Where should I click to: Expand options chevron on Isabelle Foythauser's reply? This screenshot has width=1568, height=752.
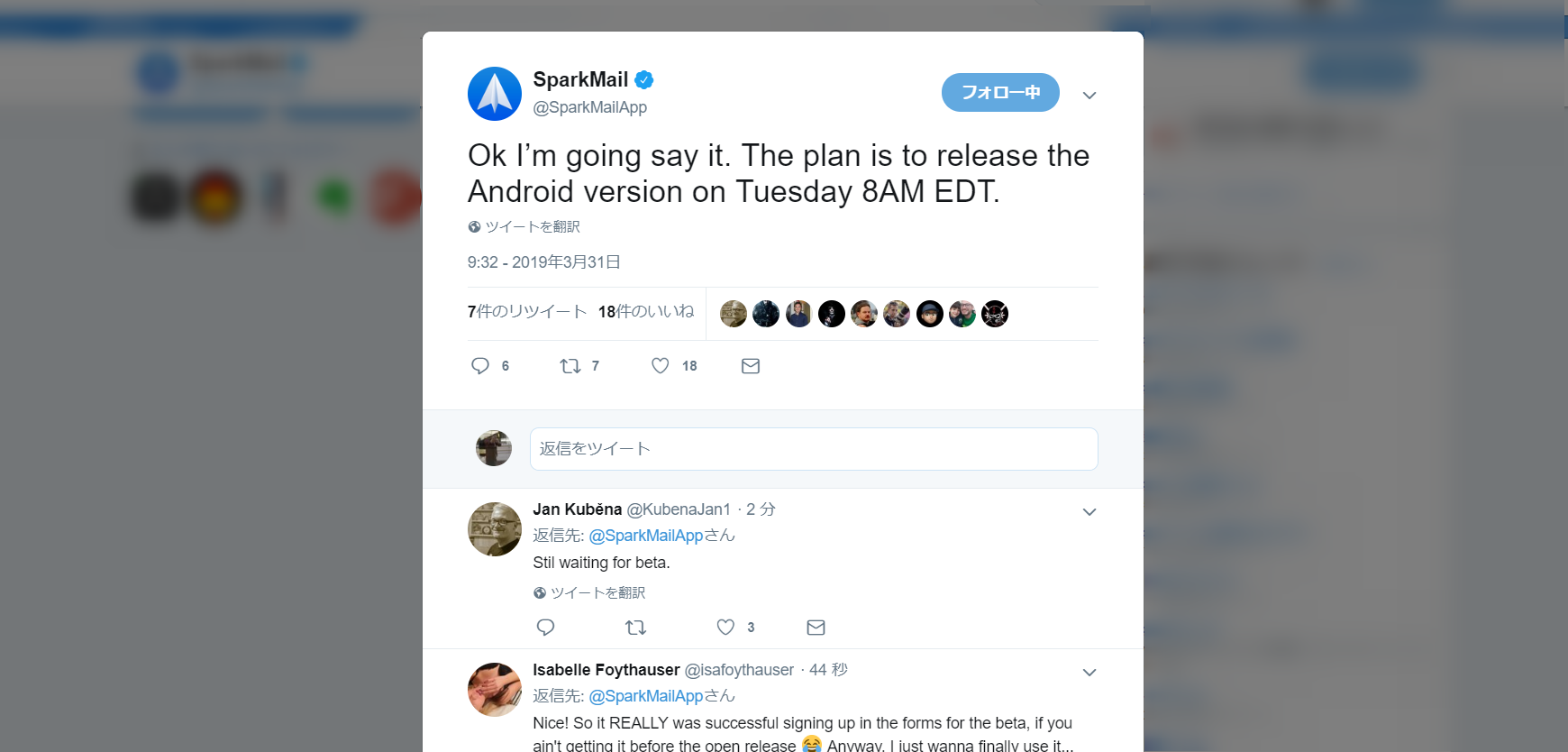click(1089, 673)
